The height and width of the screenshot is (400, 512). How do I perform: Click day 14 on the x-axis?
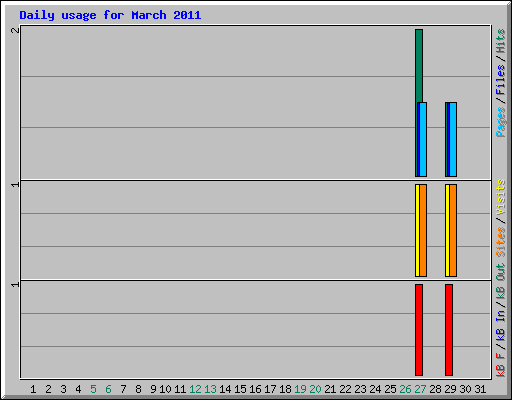pyautogui.click(x=225, y=389)
